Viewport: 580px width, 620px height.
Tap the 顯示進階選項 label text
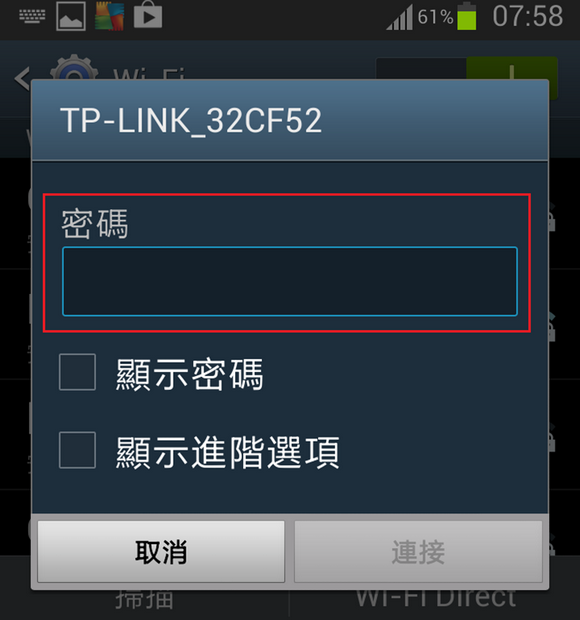[x=228, y=452]
